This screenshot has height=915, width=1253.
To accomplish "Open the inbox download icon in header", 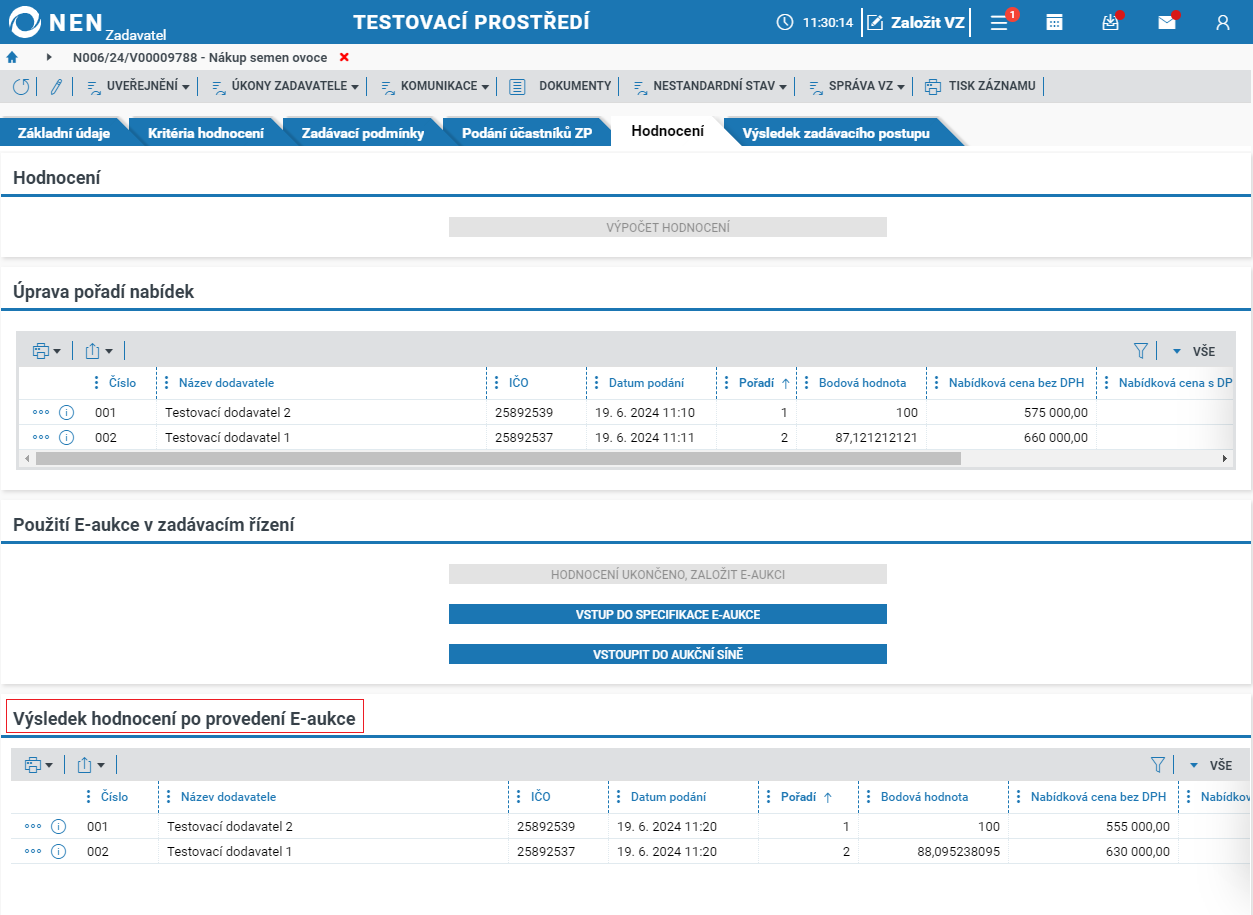I will [1110, 22].
